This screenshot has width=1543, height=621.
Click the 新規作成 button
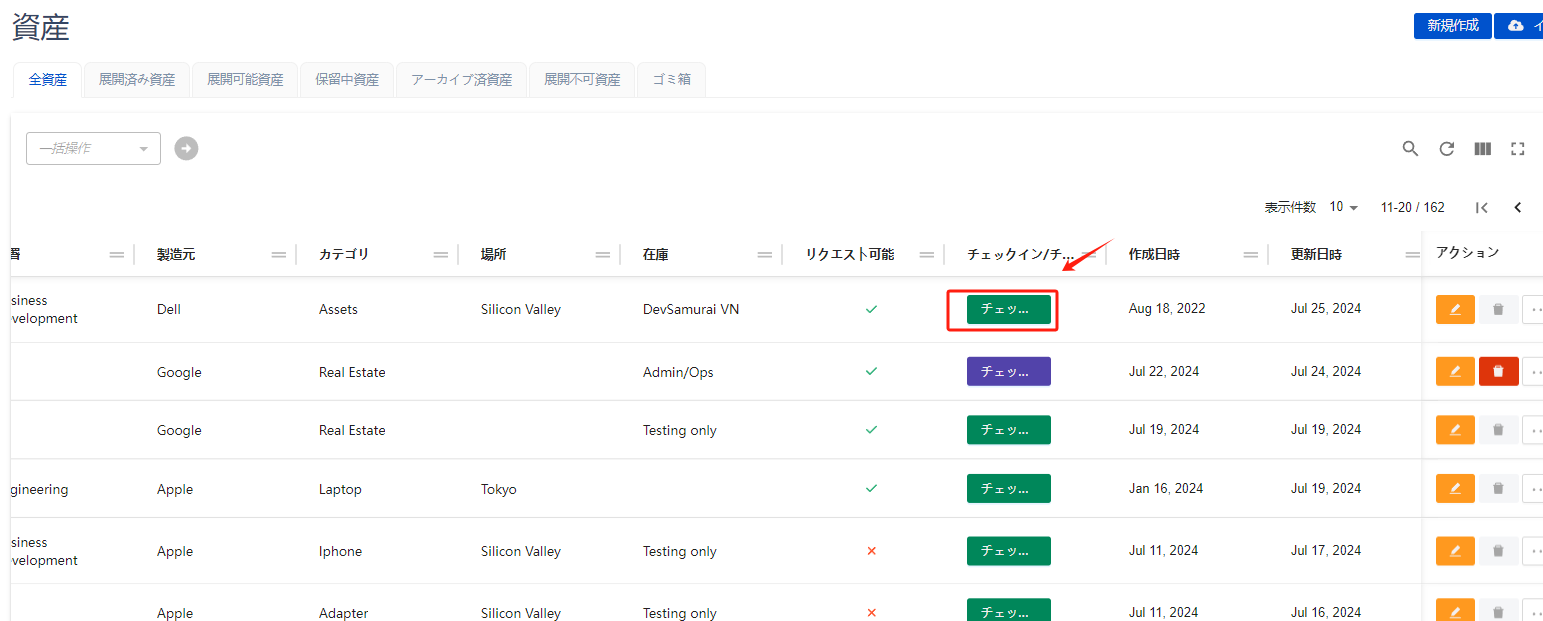click(1452, 26)
